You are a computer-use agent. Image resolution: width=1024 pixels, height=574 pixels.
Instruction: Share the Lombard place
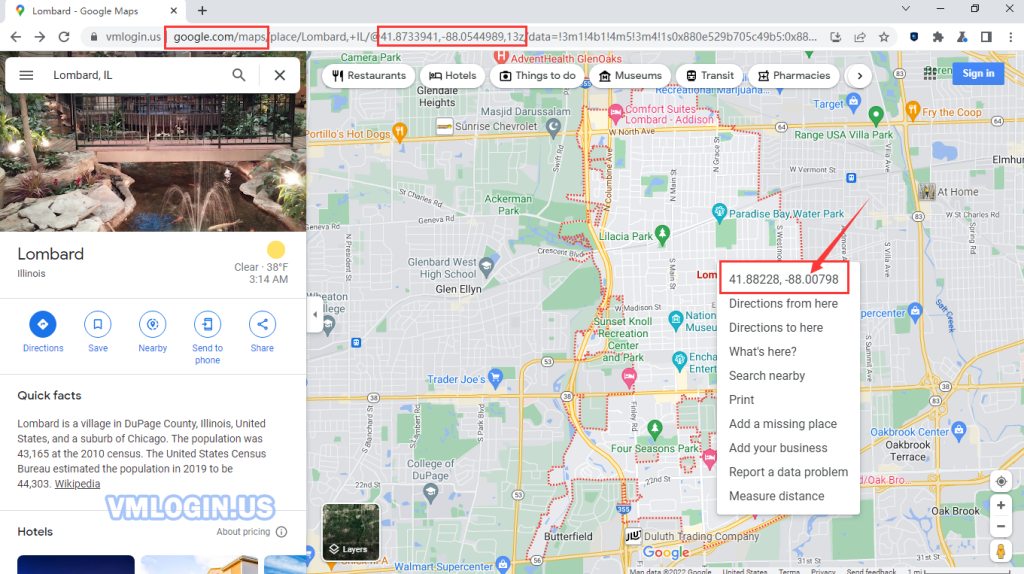(262, 332)
